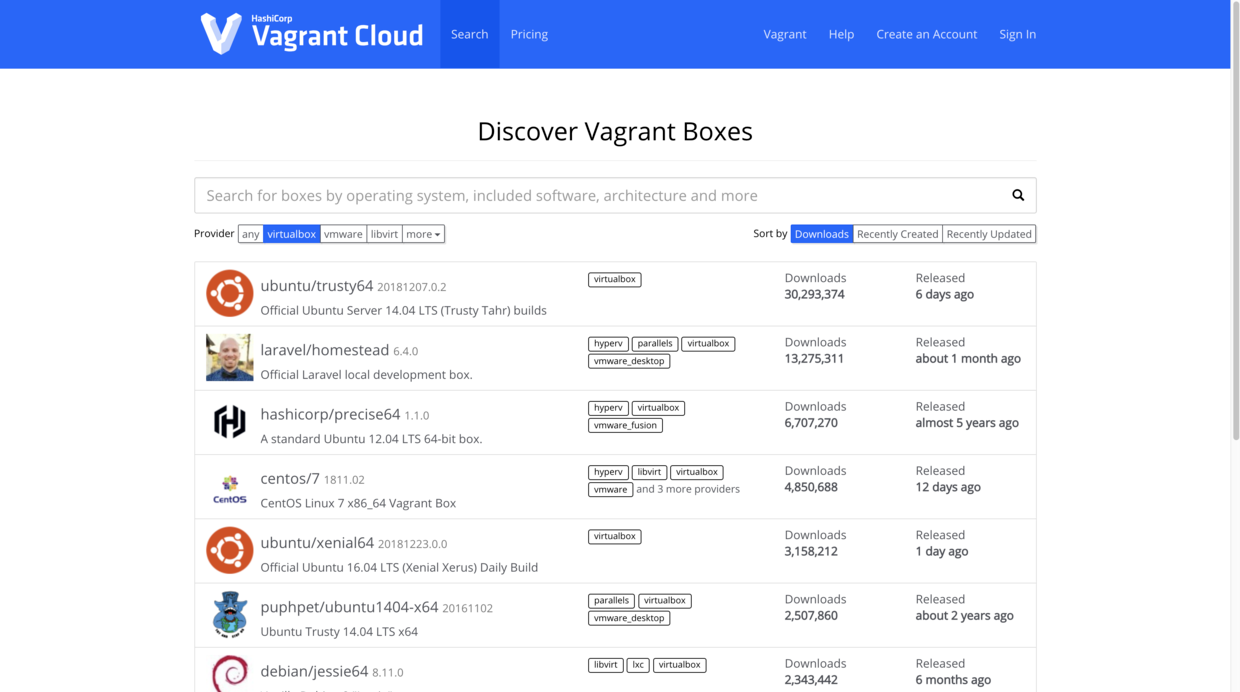Sort boxes by Recently Updated
Screen dimensions: 1240x692
989,234
